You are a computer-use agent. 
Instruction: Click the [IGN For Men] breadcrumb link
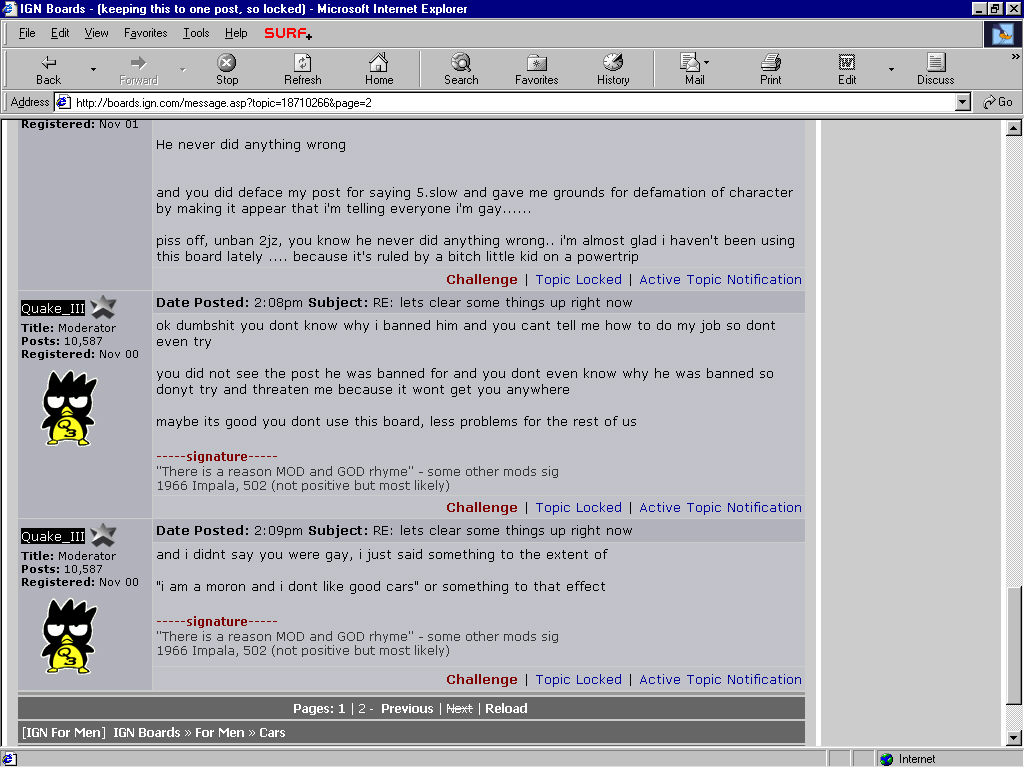[x=63, y=733]
